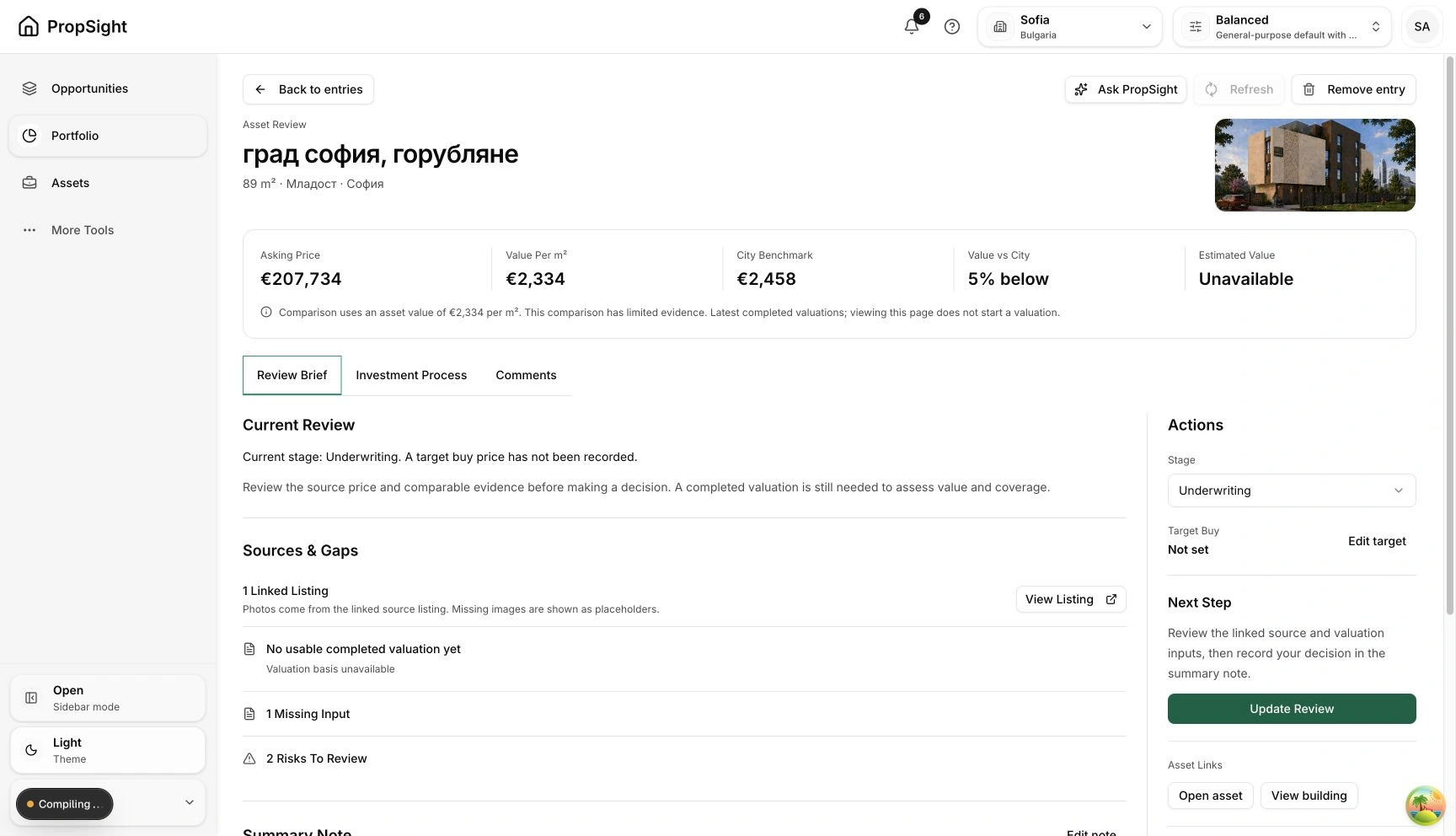The width and height of the screenshot is (1456, 836).
Task: Click the View building button
Action: coord(1309,796)
